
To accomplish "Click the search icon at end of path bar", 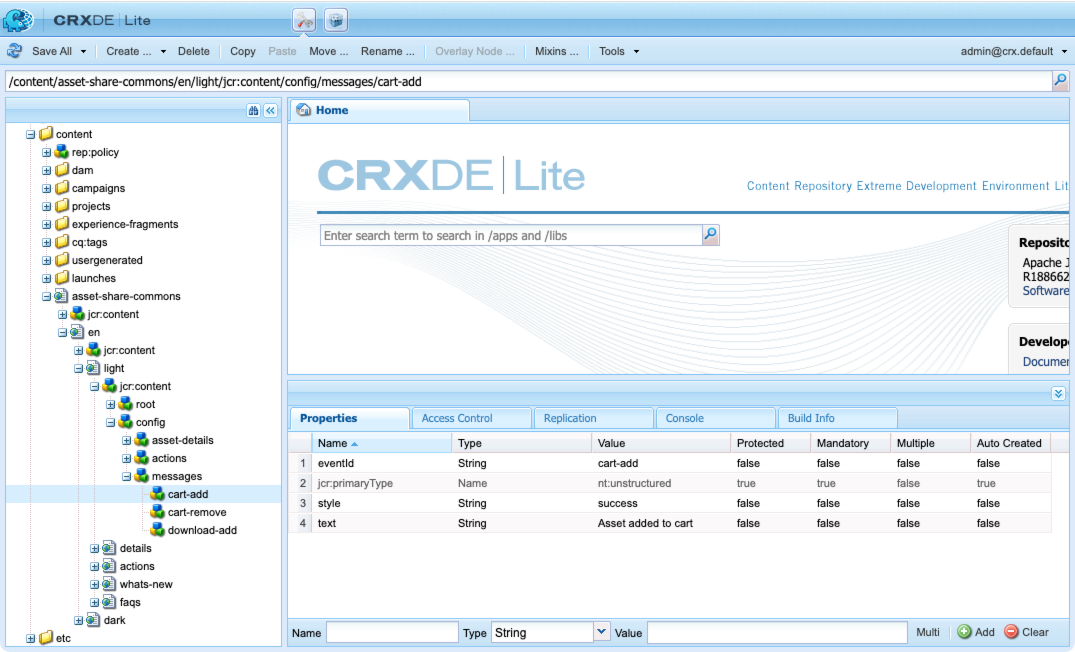I will pyautogui.click(x=1060, y=81).
